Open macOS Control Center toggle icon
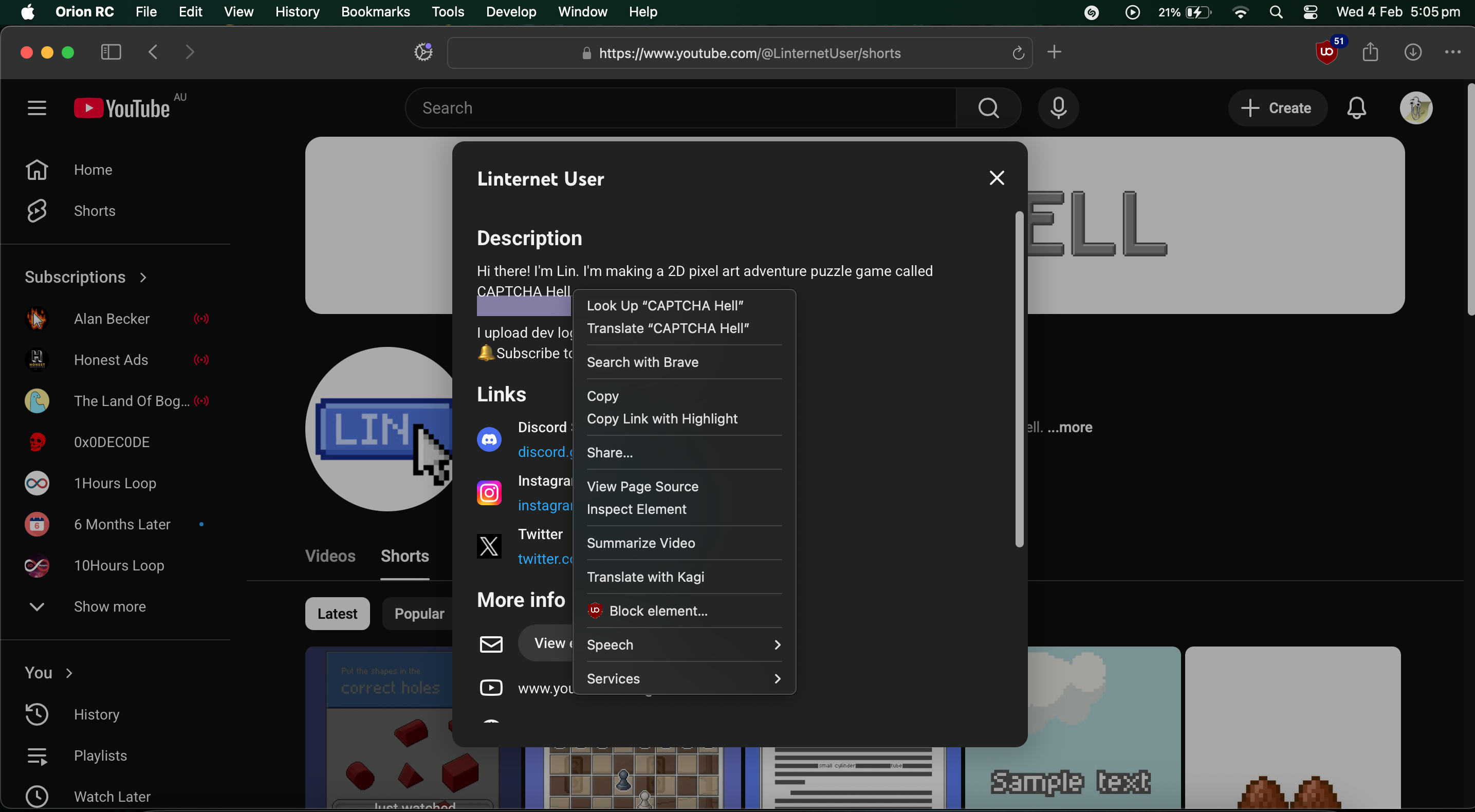 (1310, 12)
